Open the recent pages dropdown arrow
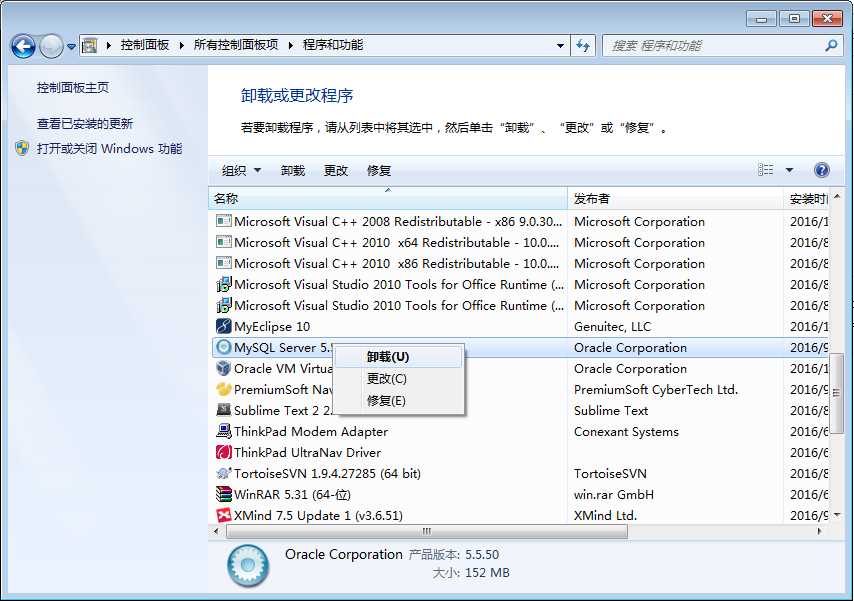 pyautogui.click(x=71, y=46)
